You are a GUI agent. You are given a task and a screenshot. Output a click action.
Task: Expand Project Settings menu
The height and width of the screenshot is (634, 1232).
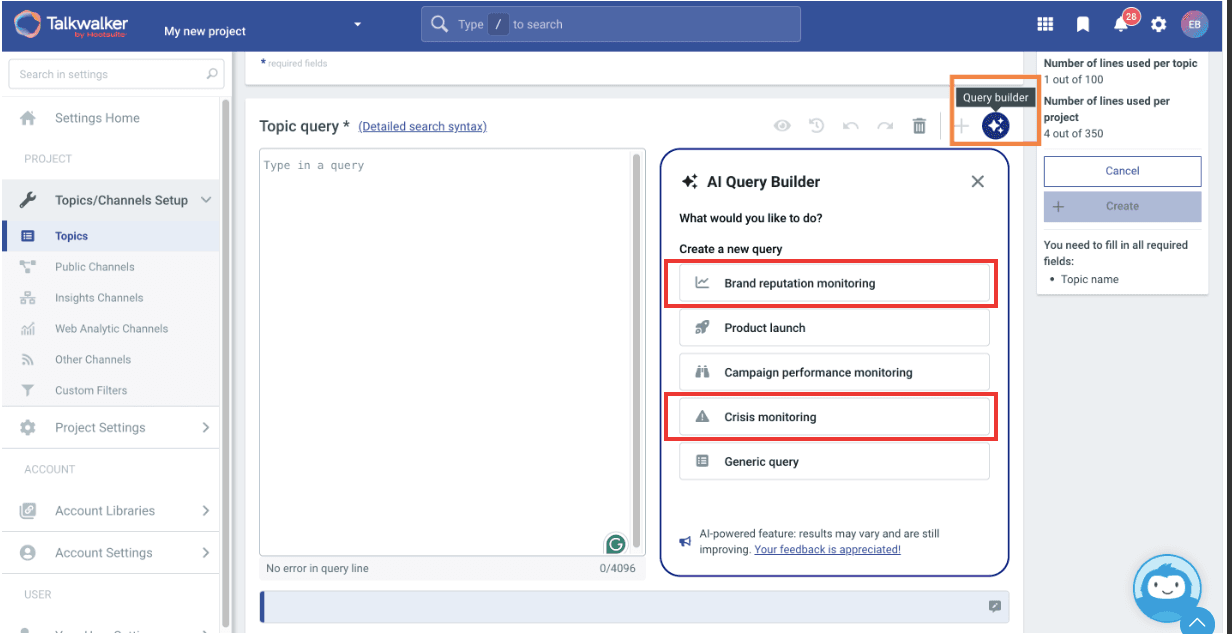(x=206, y=427)
